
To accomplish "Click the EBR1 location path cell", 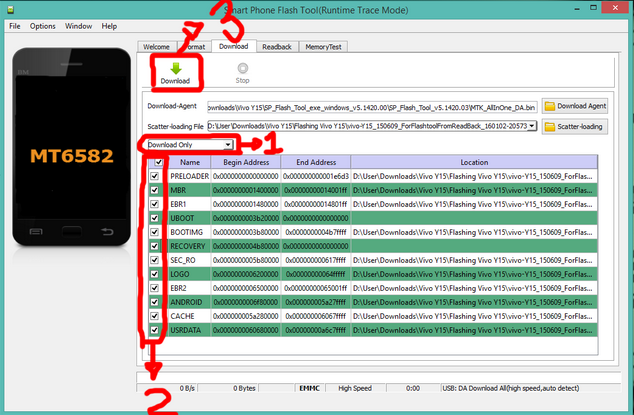I will pos(474,204).
